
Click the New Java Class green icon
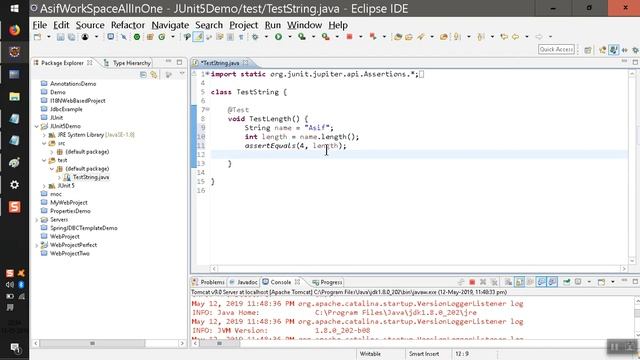pos(162,37)
